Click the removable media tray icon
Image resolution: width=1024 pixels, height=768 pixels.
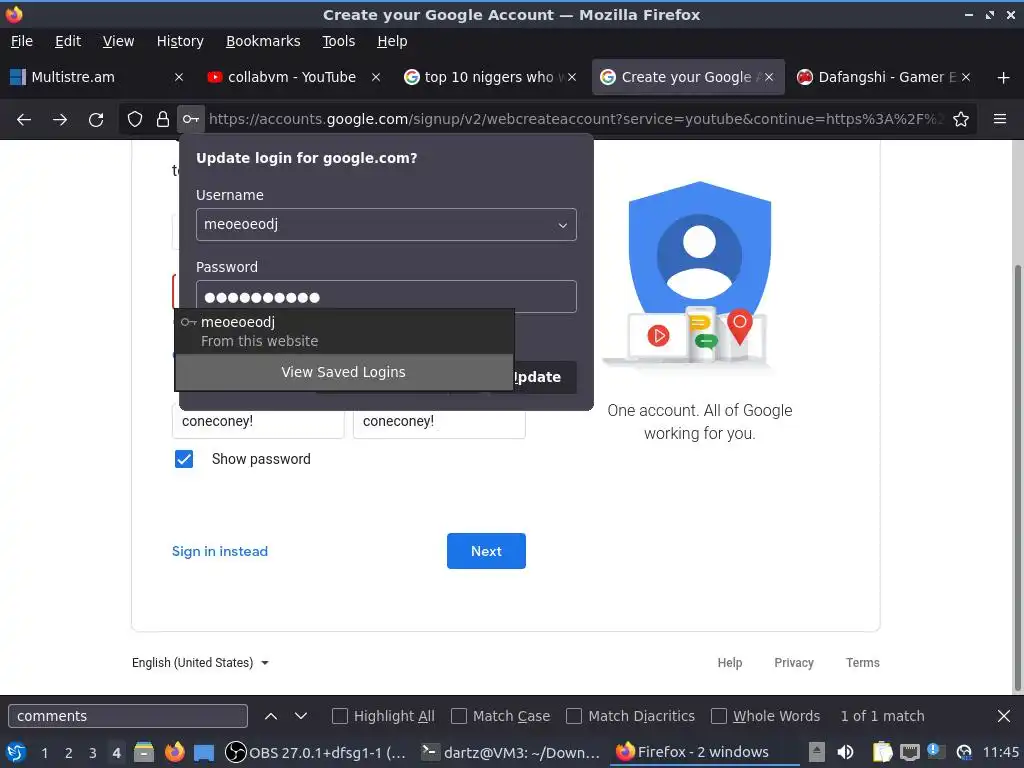click(x=817, y=752)
